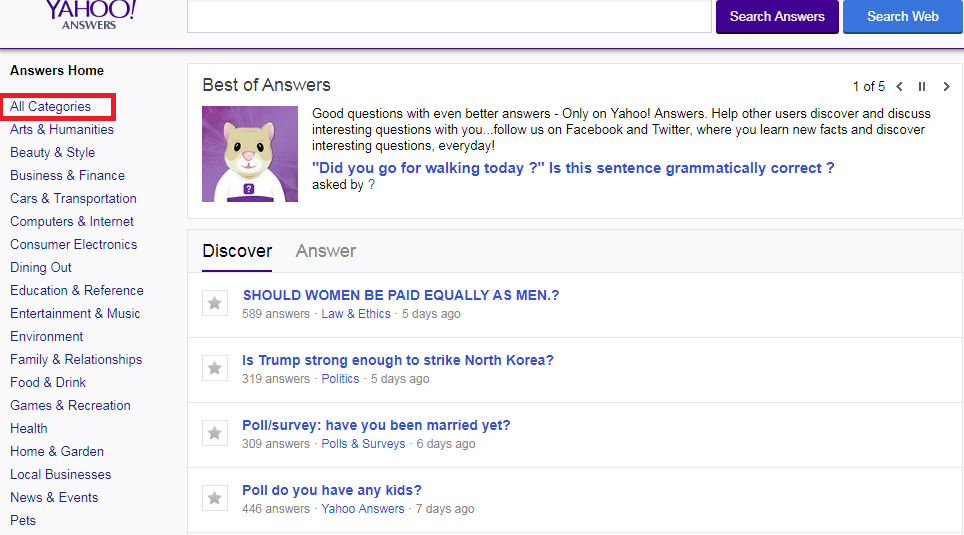Image resolution: width=964 pixels, height=535 pixels.
Task: Open Consumer Electronics category
Action: click(73, 244)
